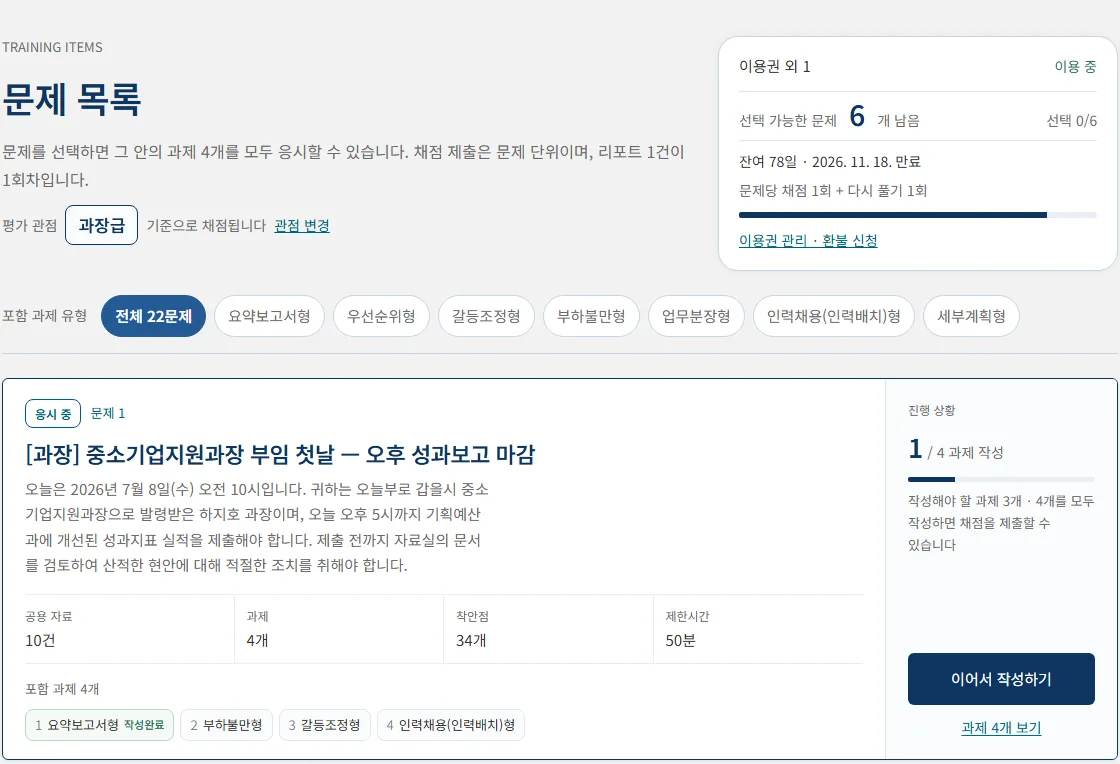Click the 과장급 evaluation level badge
Screen dimensions: 1120x764
click(101, 225)
